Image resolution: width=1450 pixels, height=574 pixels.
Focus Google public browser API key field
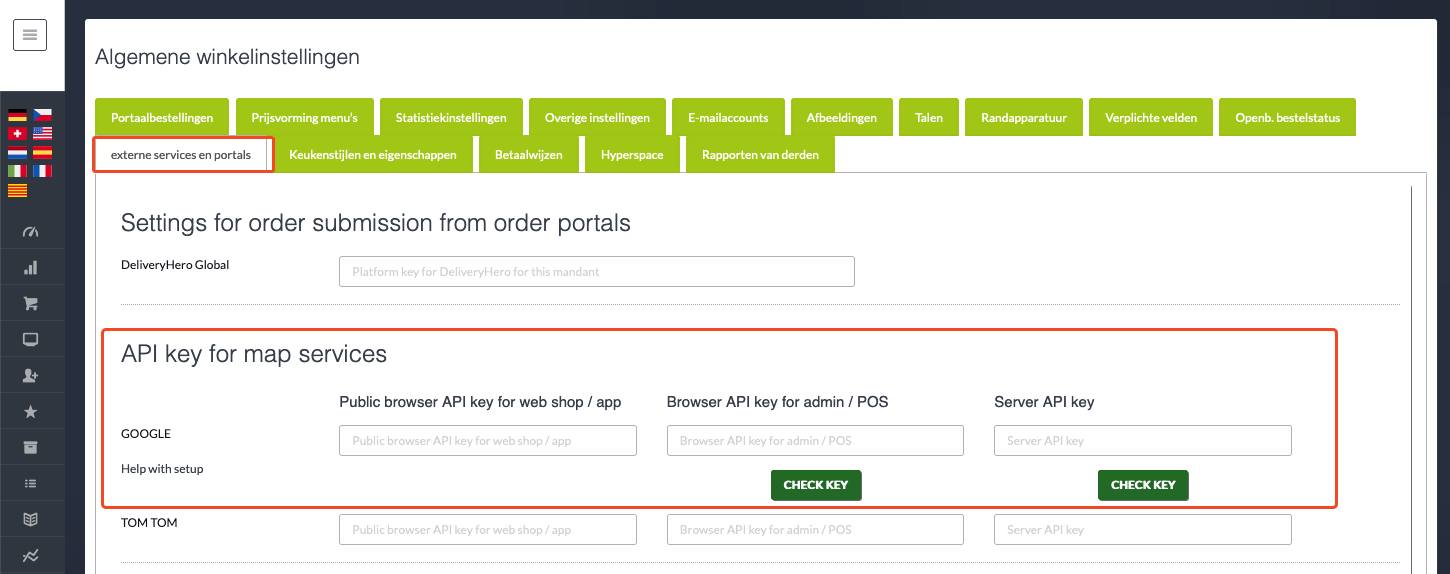pyautogui.click(x=488, y=441)
